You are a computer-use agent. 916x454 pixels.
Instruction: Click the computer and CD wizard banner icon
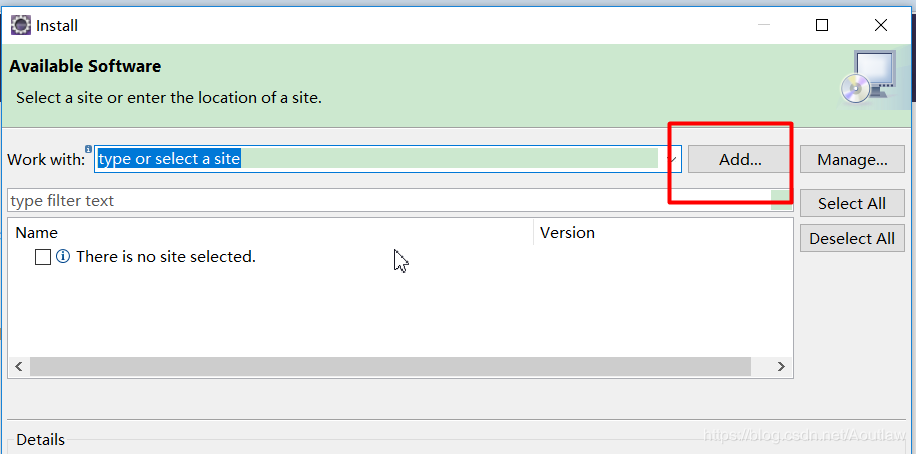(x=868, y=79)
